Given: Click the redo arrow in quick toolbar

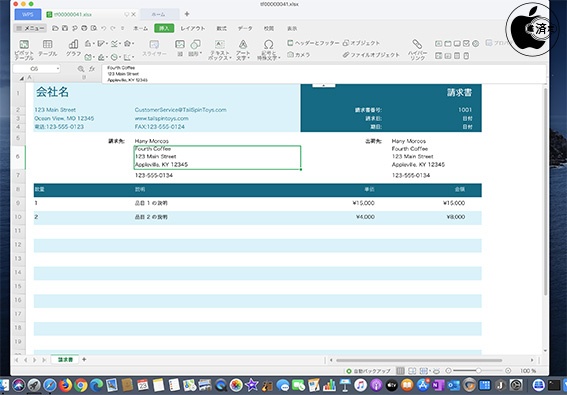Looking at the screenshot, I should pos(113,28).
